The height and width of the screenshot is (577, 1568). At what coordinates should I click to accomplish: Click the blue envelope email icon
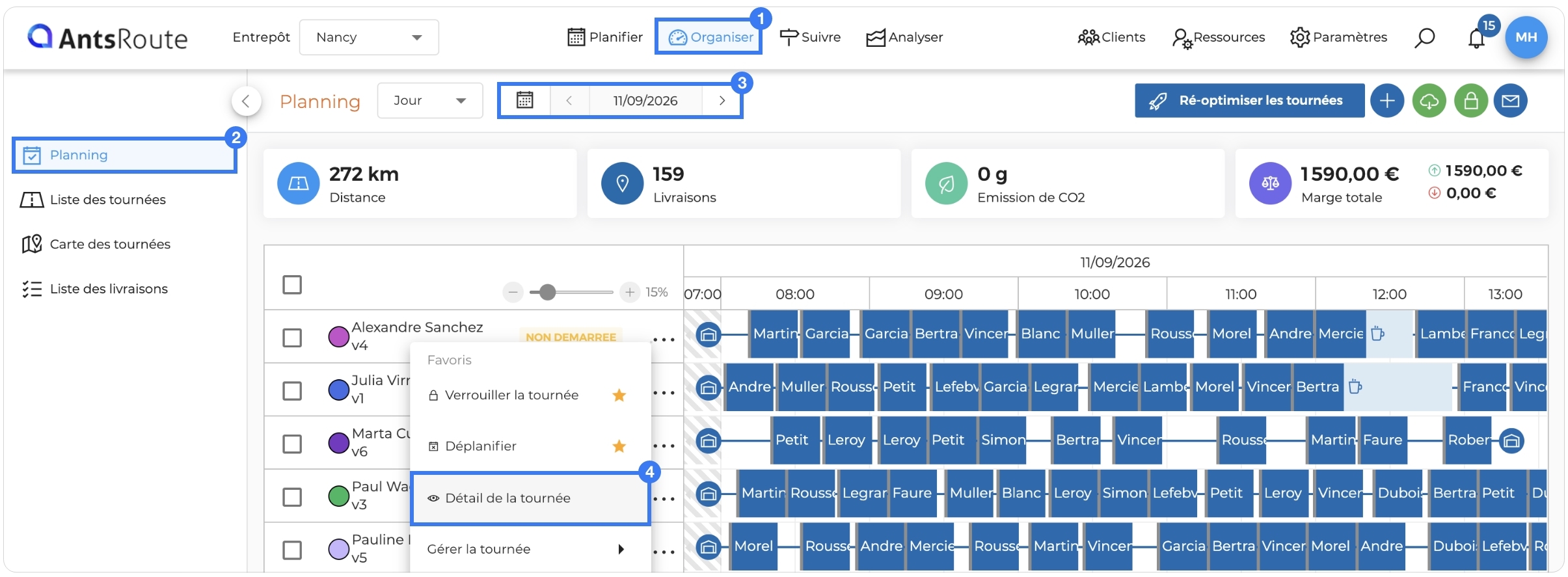pos(1510,101)
